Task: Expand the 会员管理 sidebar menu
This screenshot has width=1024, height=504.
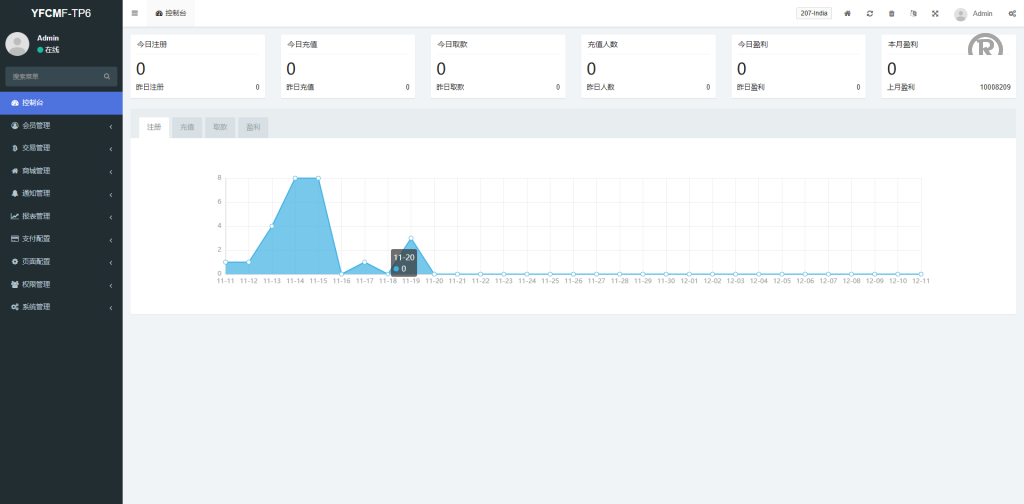Action: [60, 125]
